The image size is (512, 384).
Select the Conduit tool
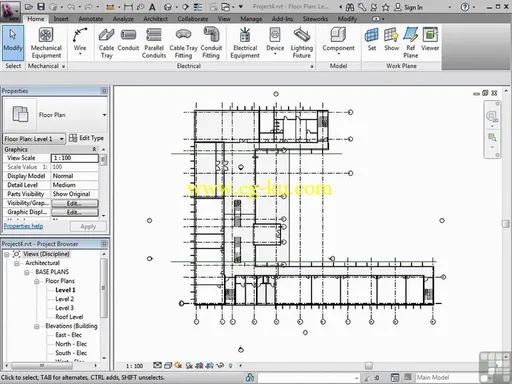tap(128, 40)
